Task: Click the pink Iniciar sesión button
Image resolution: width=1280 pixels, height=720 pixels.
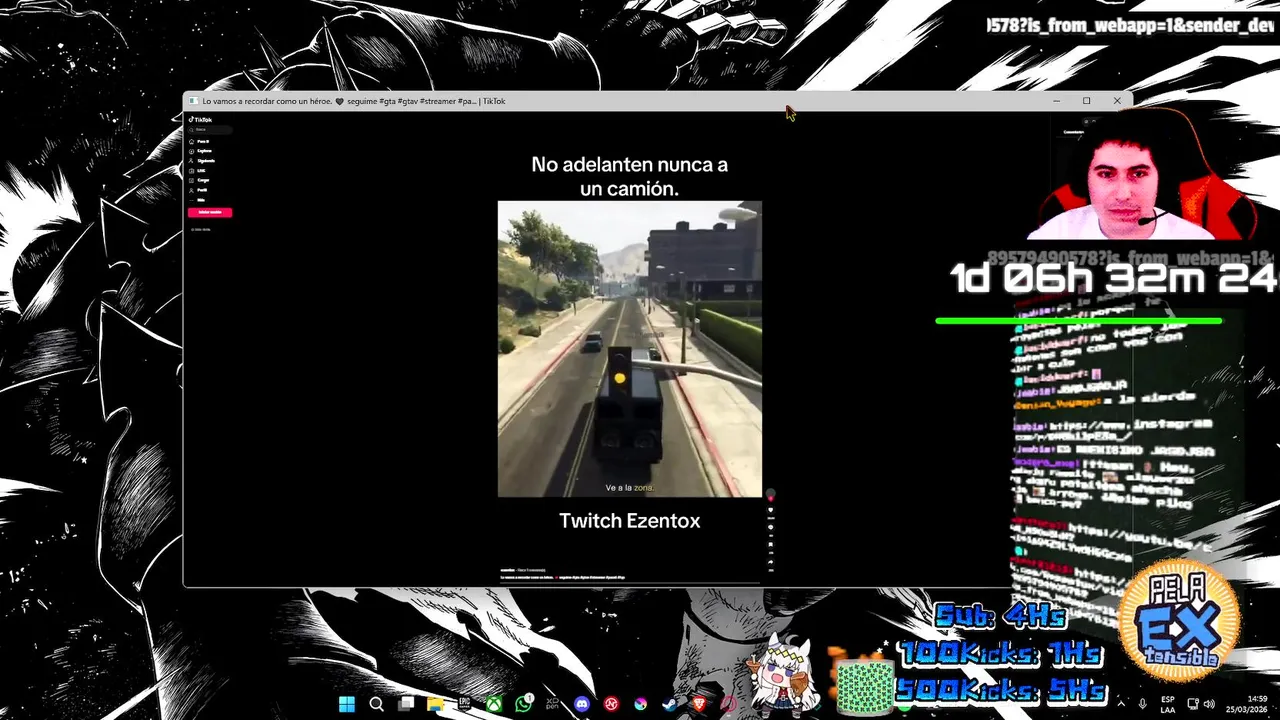Action: pos(210,212)
